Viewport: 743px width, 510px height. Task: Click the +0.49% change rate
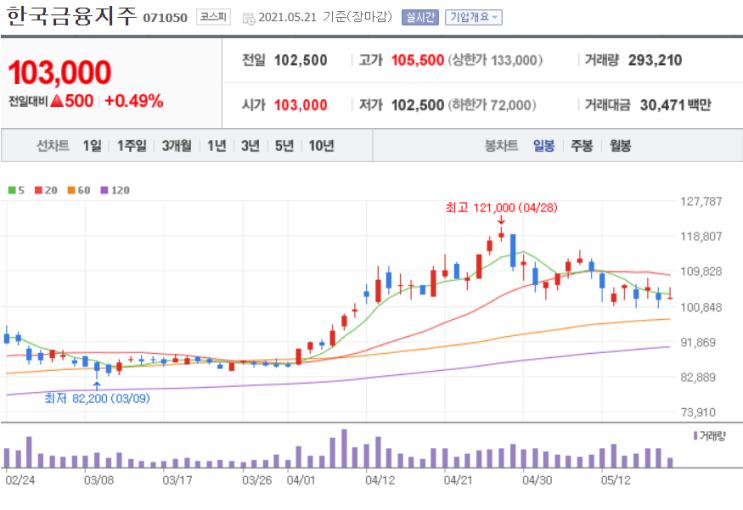[134, 100]
